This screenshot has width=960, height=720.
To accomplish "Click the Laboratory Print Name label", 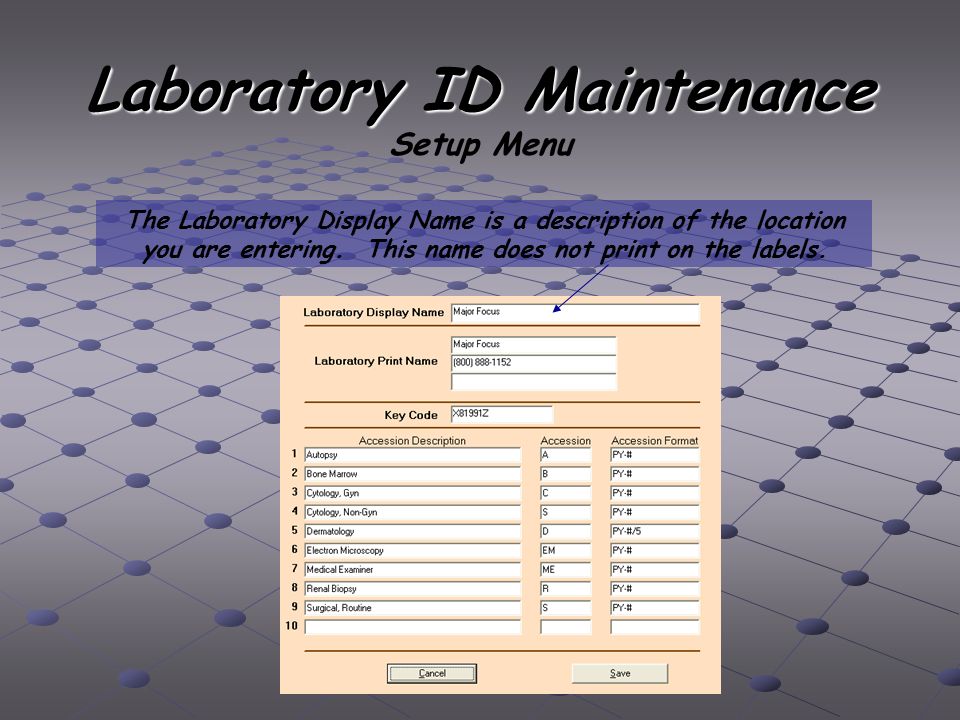I will click(x=376, y=361).
